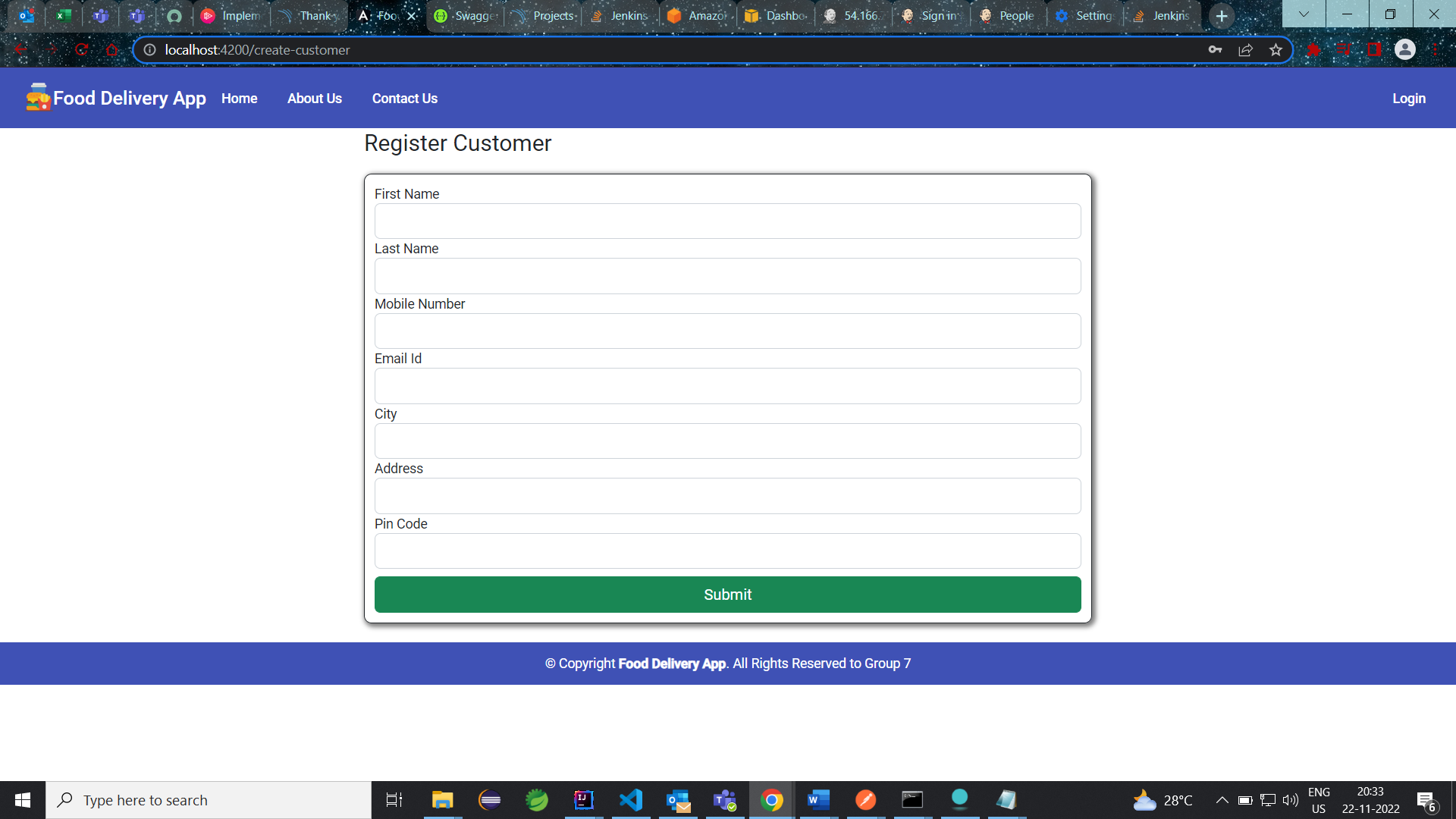Open new browser tab with plus

tap(1221, 16)
